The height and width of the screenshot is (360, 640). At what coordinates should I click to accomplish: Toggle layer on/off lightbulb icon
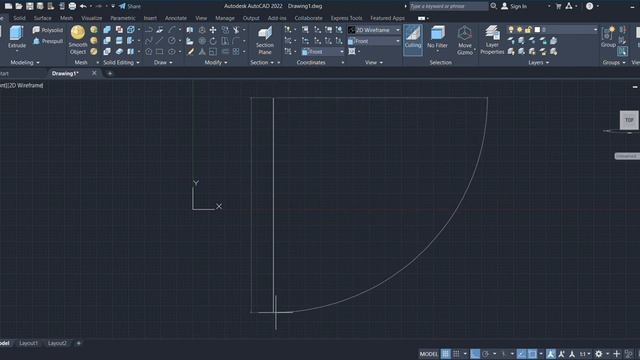click(511, 29)
